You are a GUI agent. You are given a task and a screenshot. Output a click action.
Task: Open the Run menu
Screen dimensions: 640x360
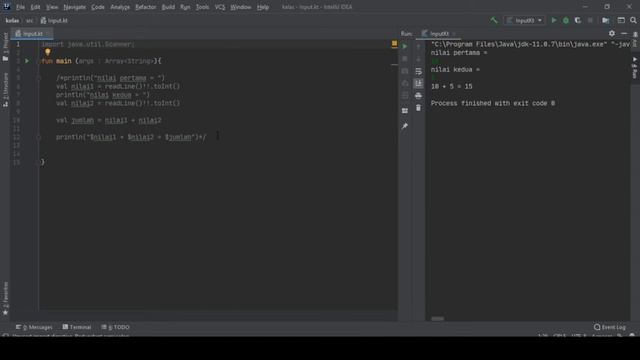185,7
